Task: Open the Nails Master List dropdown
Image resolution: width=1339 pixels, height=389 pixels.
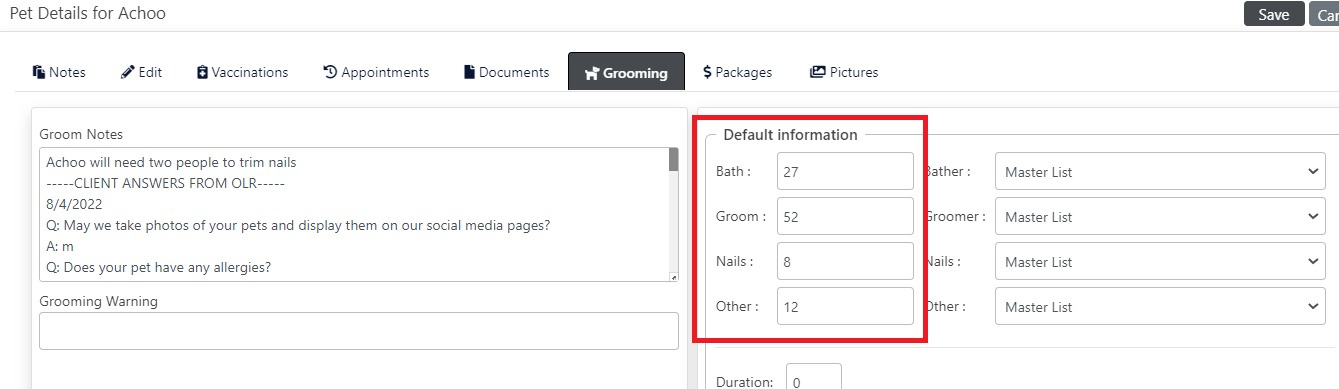Action: click(1160, 262)
